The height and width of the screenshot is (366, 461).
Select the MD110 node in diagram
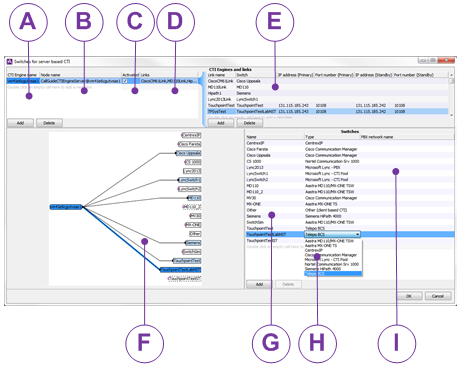point(195,198)
